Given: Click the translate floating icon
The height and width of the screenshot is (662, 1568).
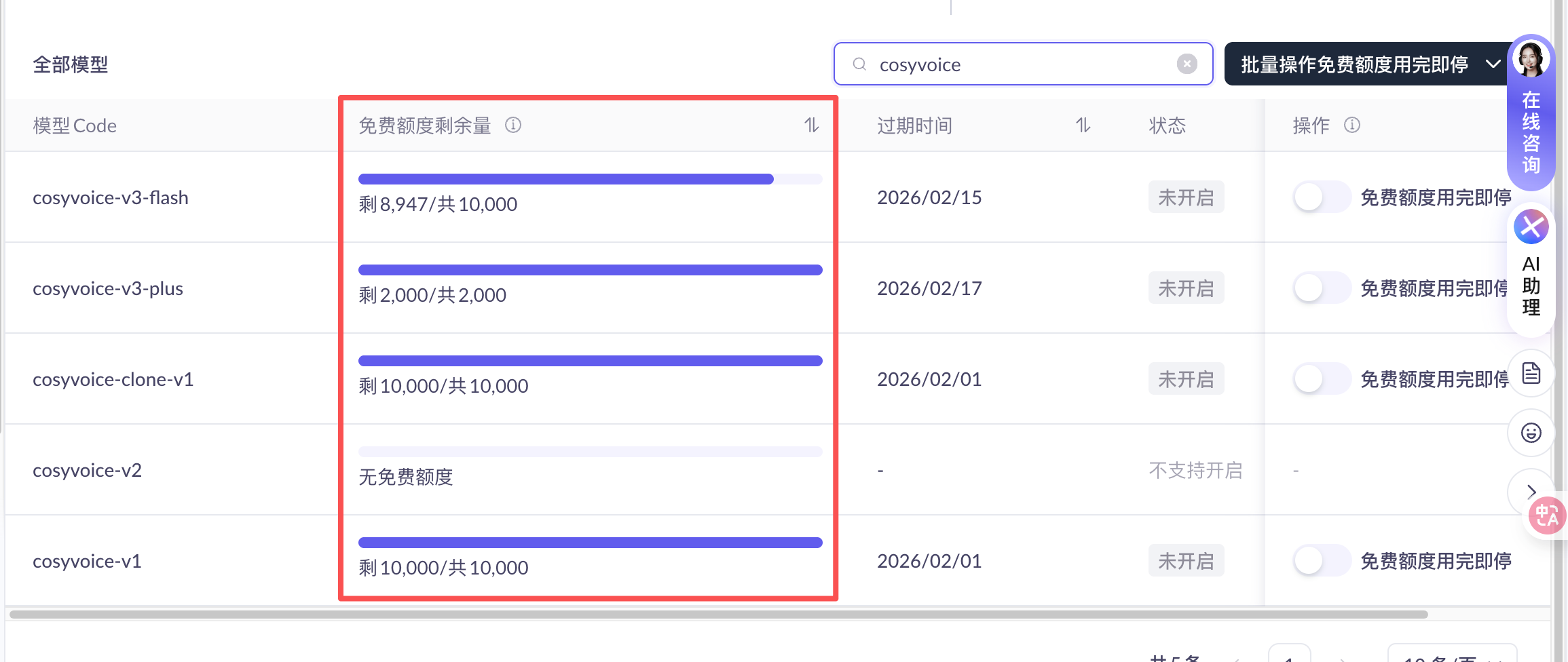Looking at the screenshot, I should click(1547, 515).
